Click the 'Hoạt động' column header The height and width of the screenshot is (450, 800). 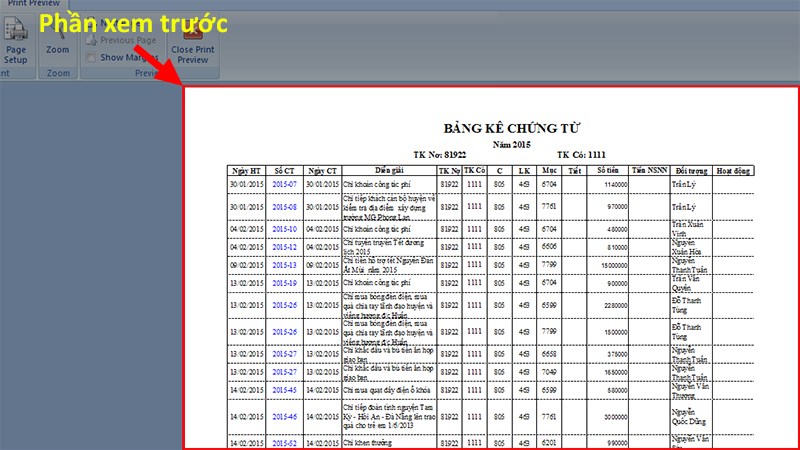pos(733,171)
